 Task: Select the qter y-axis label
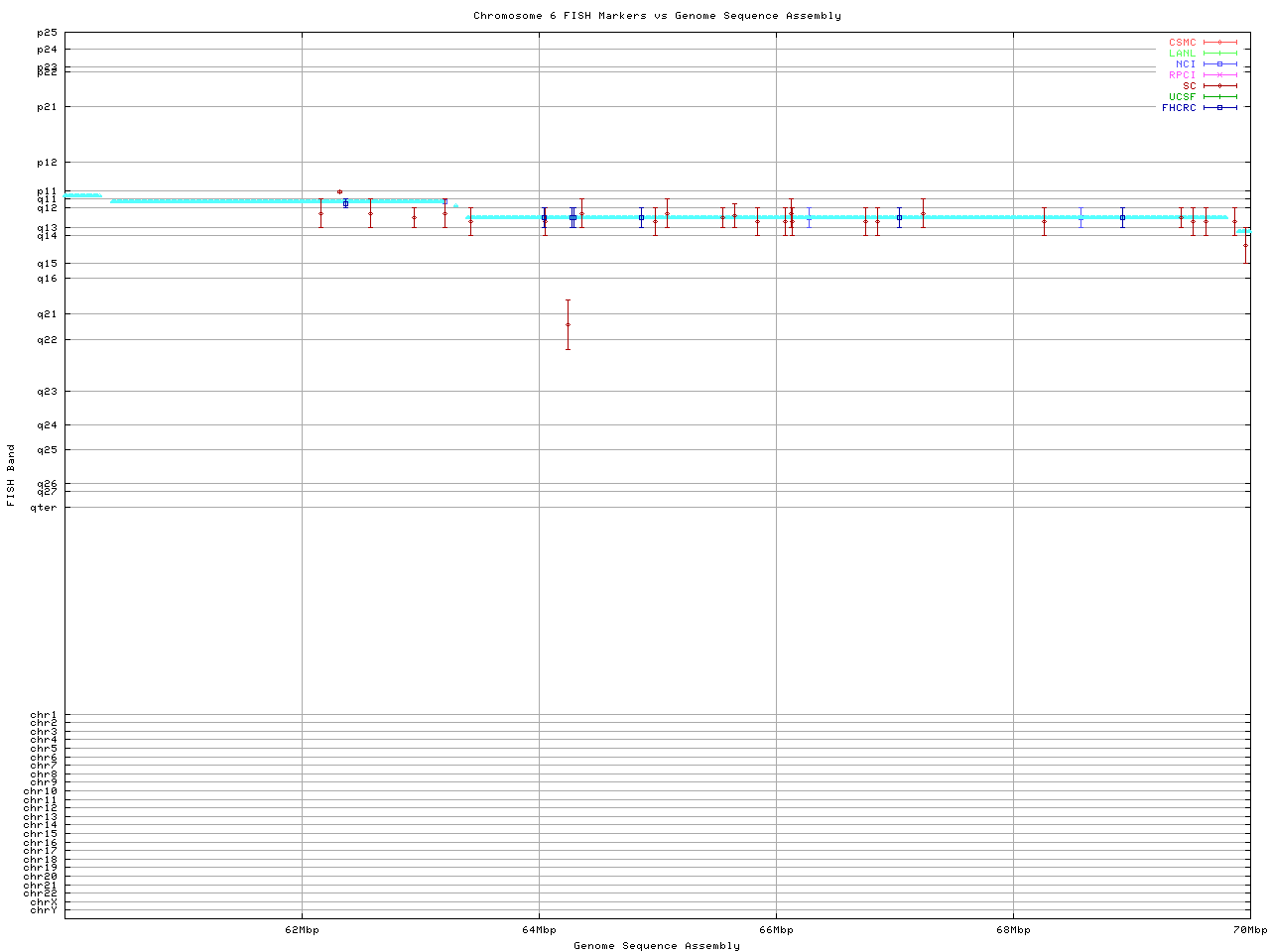tap(44, 508)
